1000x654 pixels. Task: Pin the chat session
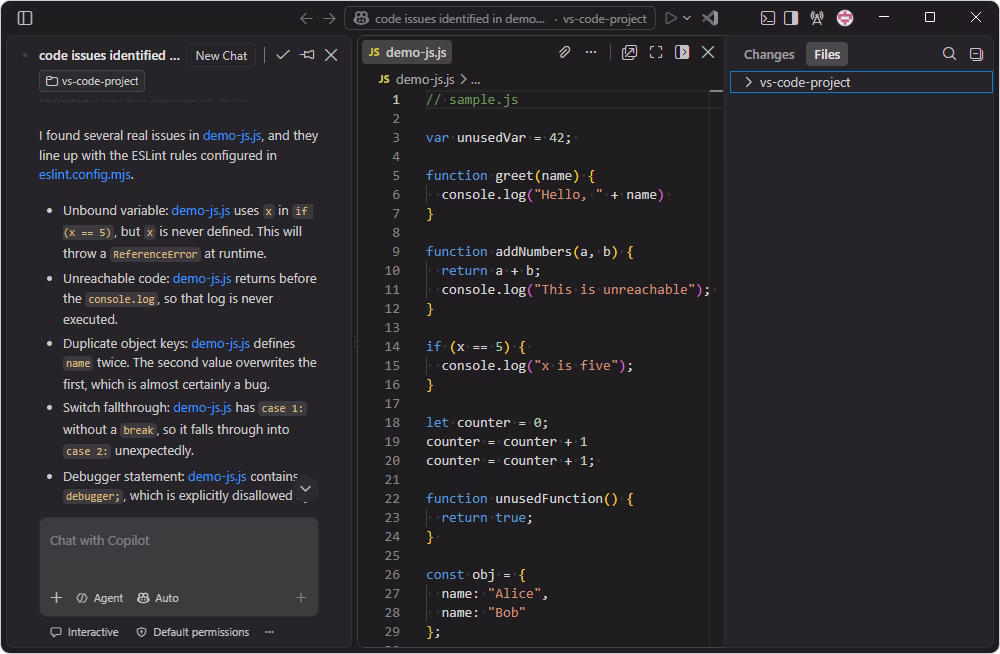point(307,55)
